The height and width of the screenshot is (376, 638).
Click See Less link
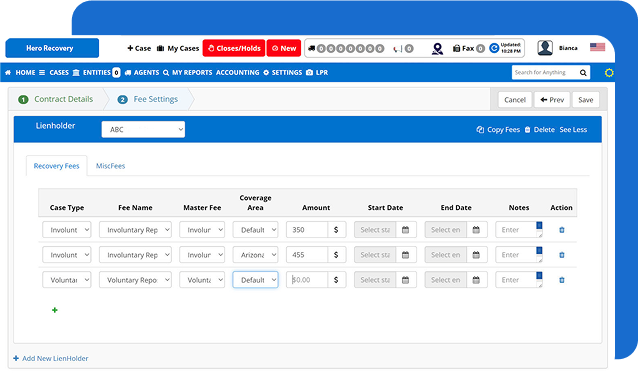(x=573, y=130)
